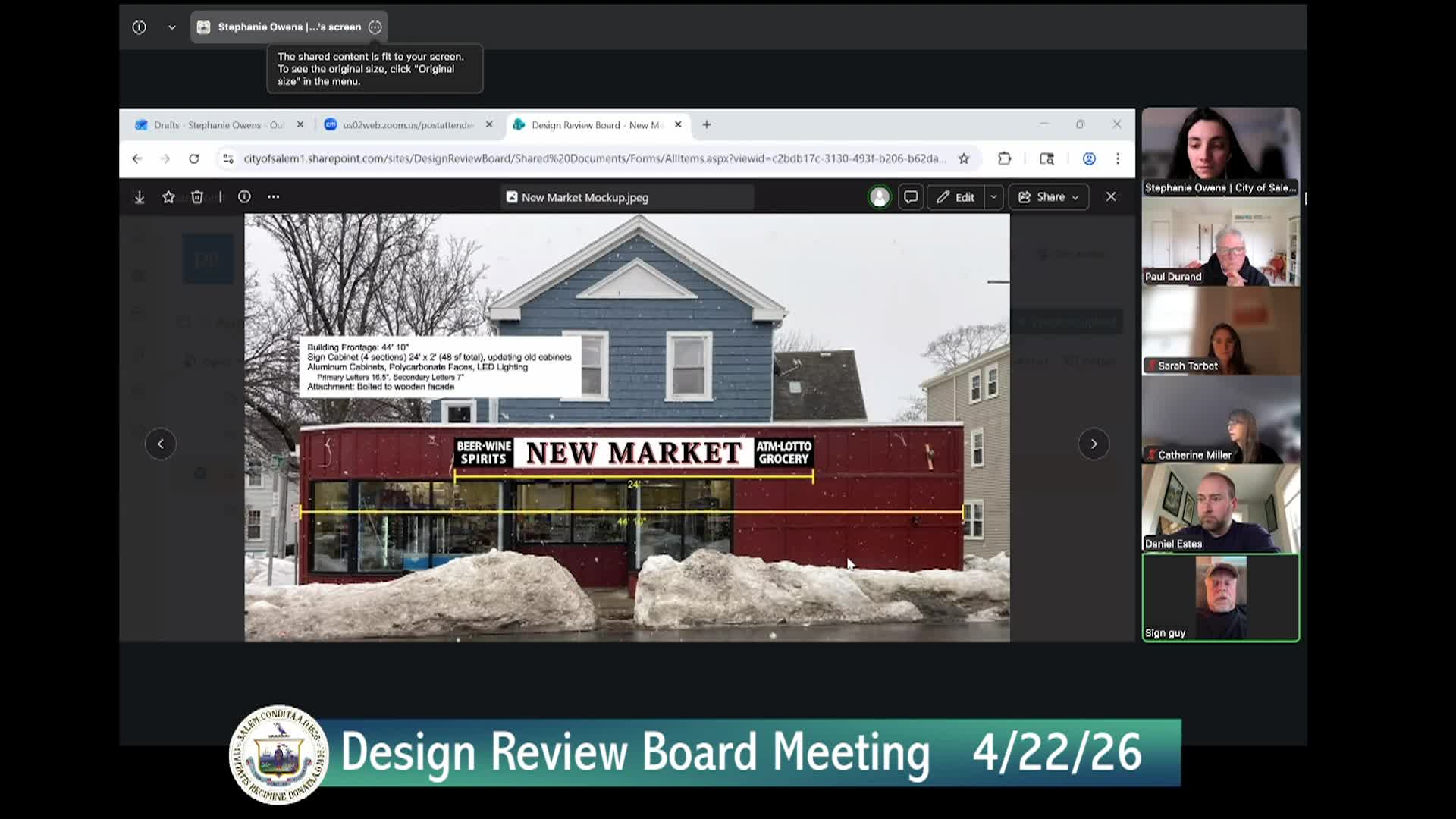The width and height of the screenshot is (1456, 819).
Task: Bookmark the SharePoint page in the browser
Action: pyautogui.click(x=963, y=158)
